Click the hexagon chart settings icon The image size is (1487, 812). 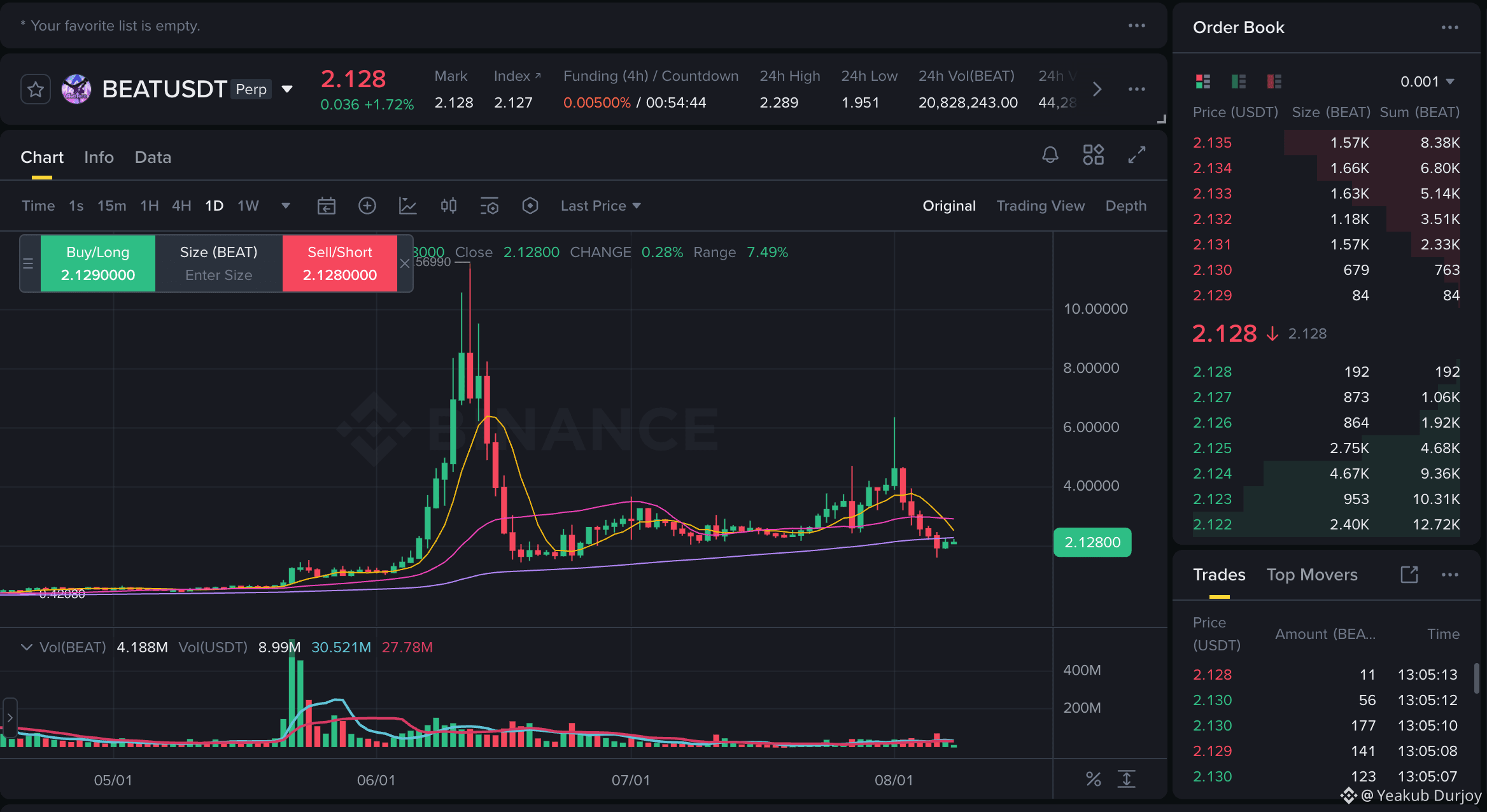tap(530, 206)
